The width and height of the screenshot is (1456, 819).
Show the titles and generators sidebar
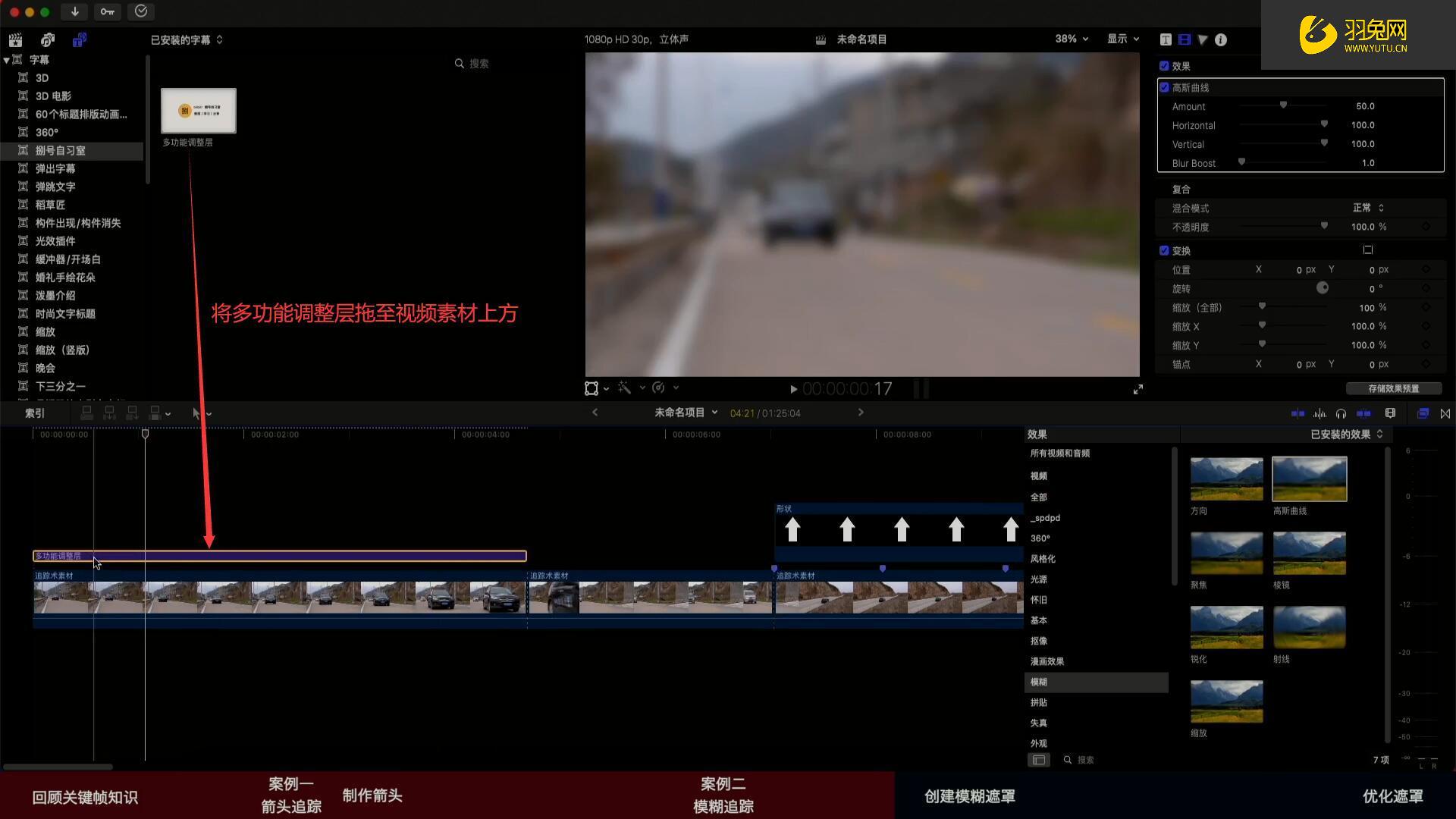pos(80,39)
